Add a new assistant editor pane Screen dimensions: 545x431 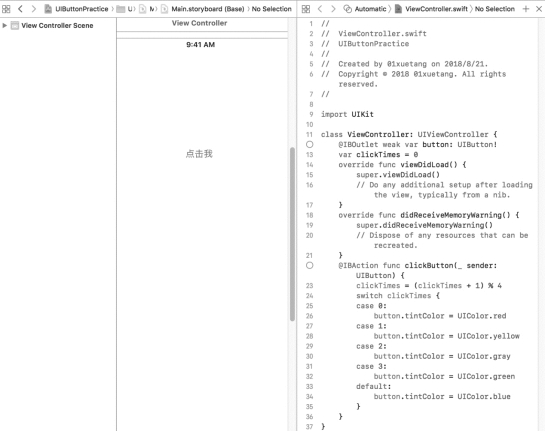point(526,9)
